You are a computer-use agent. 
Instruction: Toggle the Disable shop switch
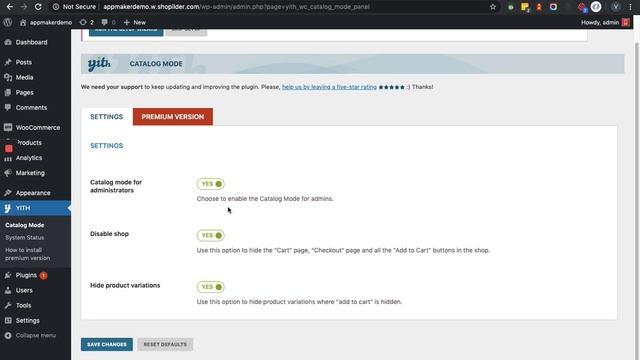tap(211, 236)
